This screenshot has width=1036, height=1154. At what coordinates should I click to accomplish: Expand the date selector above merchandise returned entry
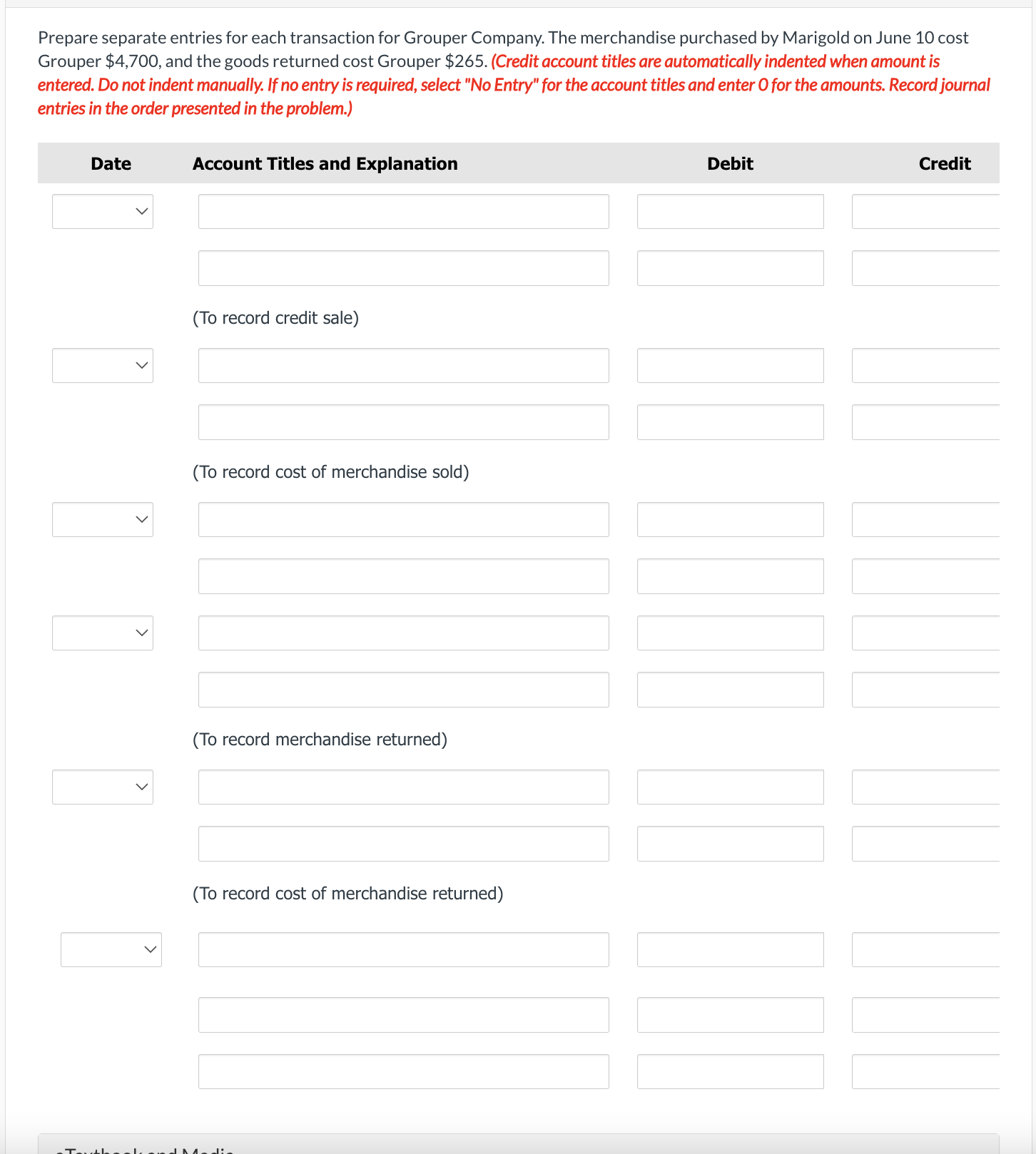click(102, 519)
